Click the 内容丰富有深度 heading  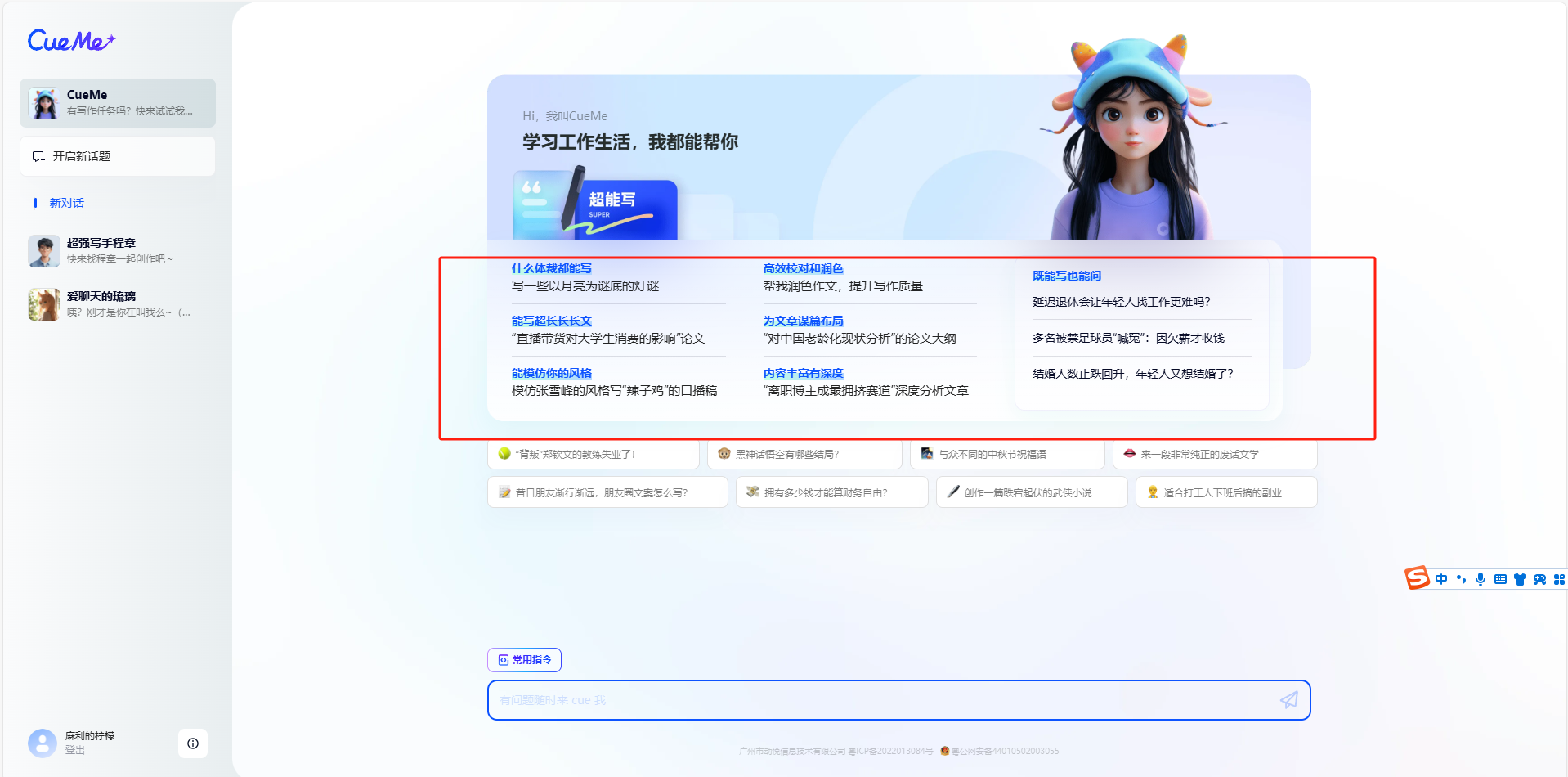803,373
